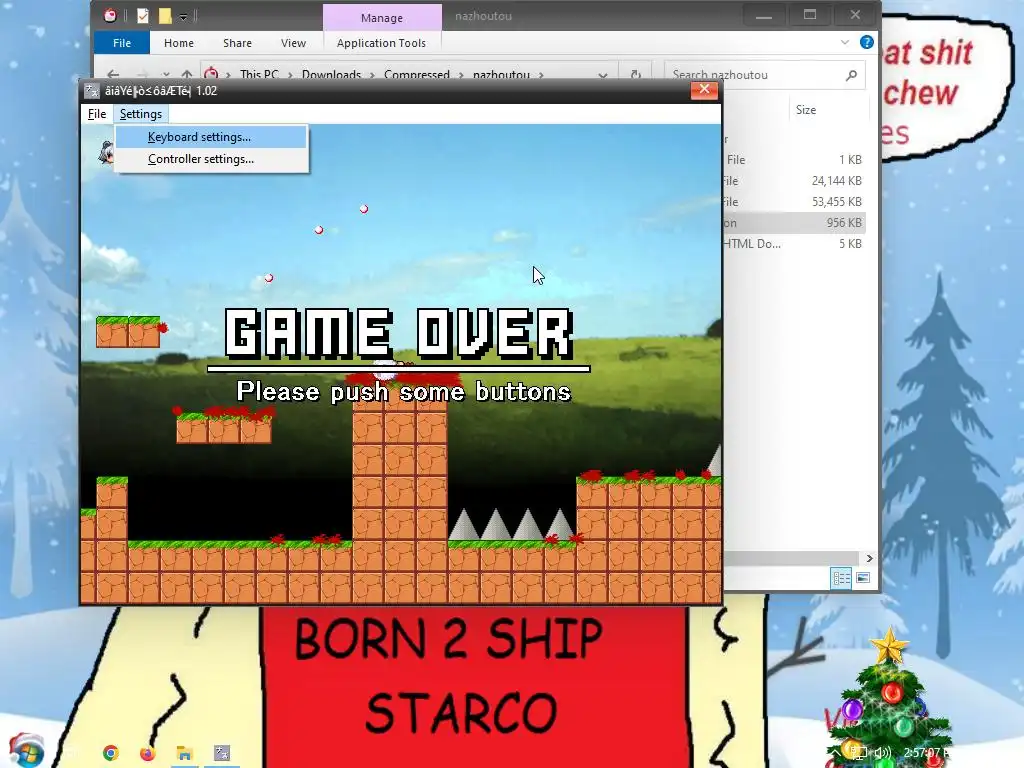Click the search magnifier icon in Explorer
This screenshot has height=768, width=1024.
pyautogui.click(x=851, y=75)
